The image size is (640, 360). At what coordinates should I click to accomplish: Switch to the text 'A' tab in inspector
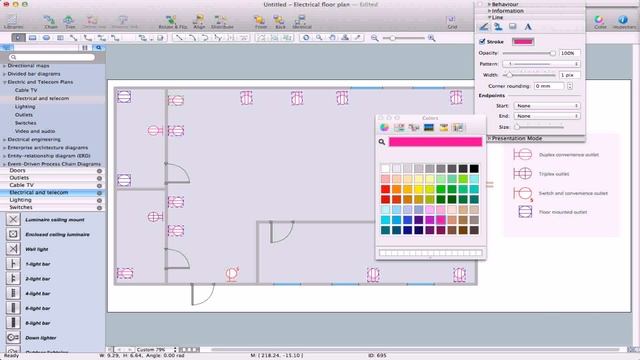[x=528, y=27]
